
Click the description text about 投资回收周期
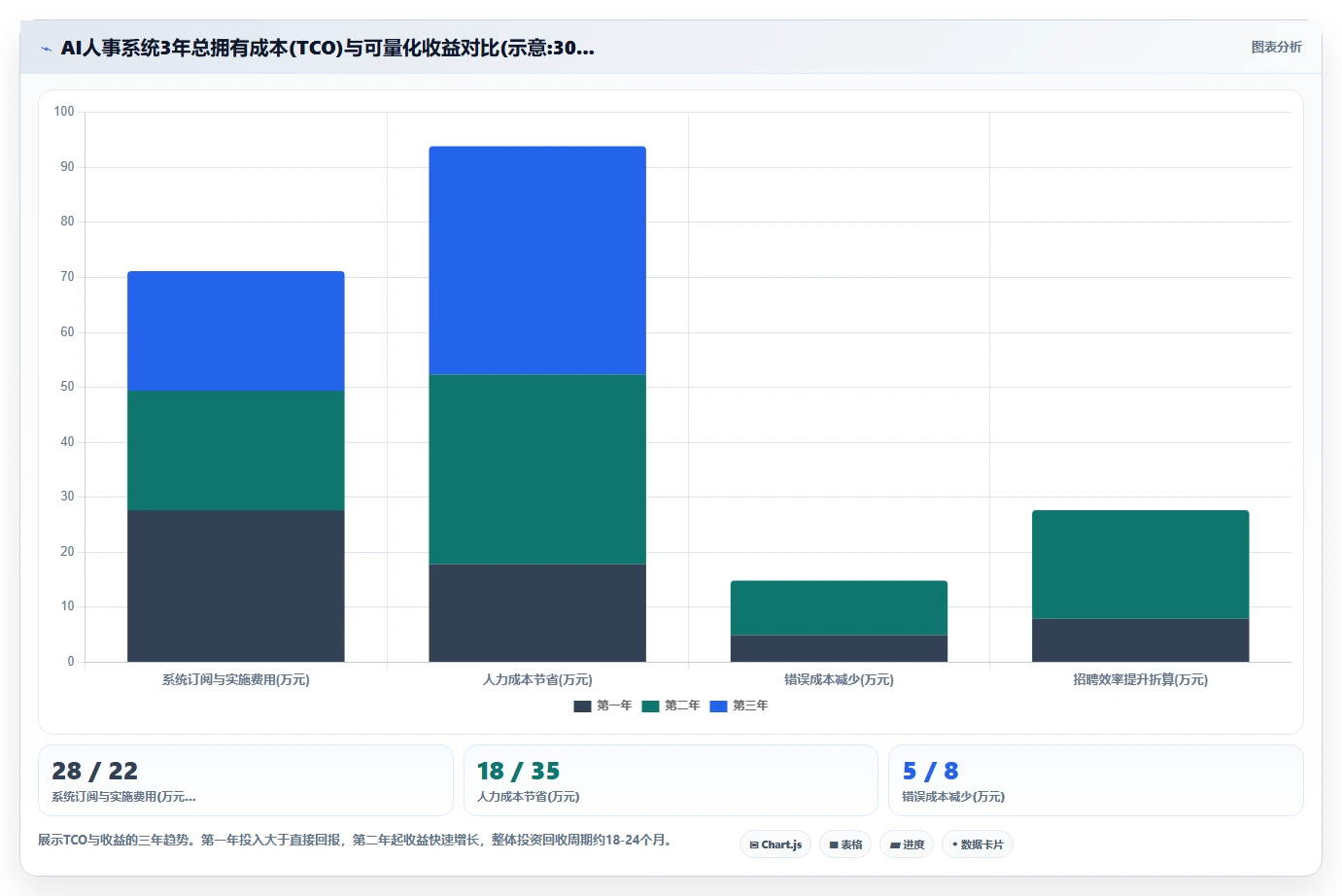(356, 840)
